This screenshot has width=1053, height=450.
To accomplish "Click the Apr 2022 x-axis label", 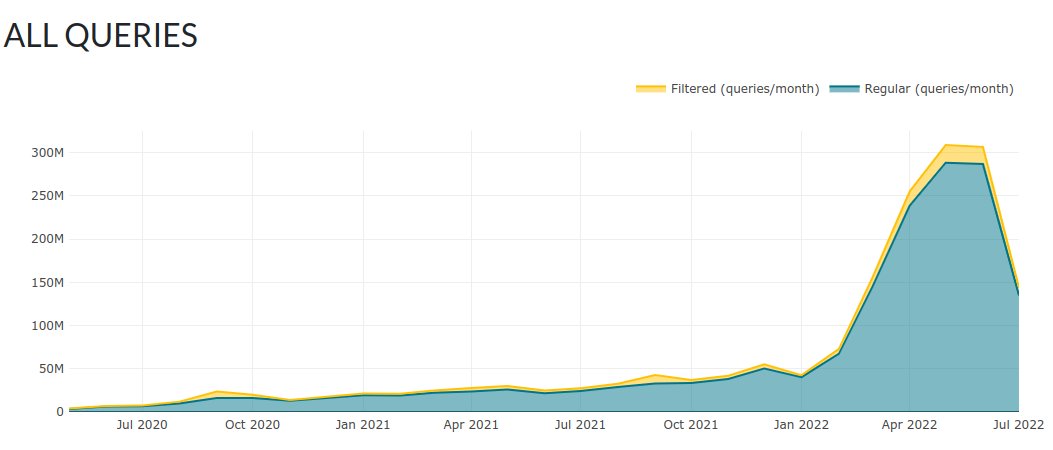I will pyautogui.click(x=909, y=425).
